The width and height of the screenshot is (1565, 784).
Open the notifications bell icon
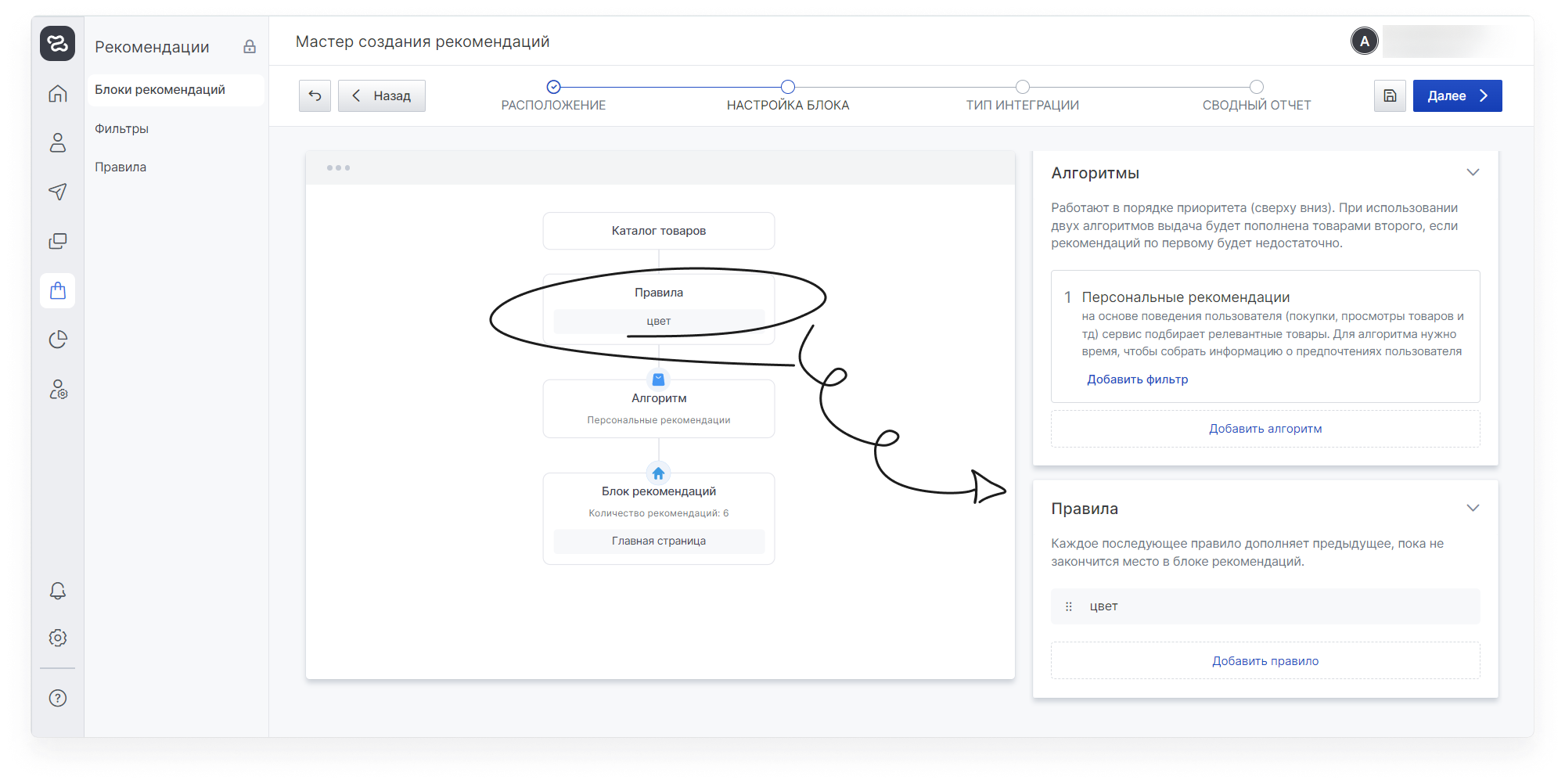coord(58,591)
